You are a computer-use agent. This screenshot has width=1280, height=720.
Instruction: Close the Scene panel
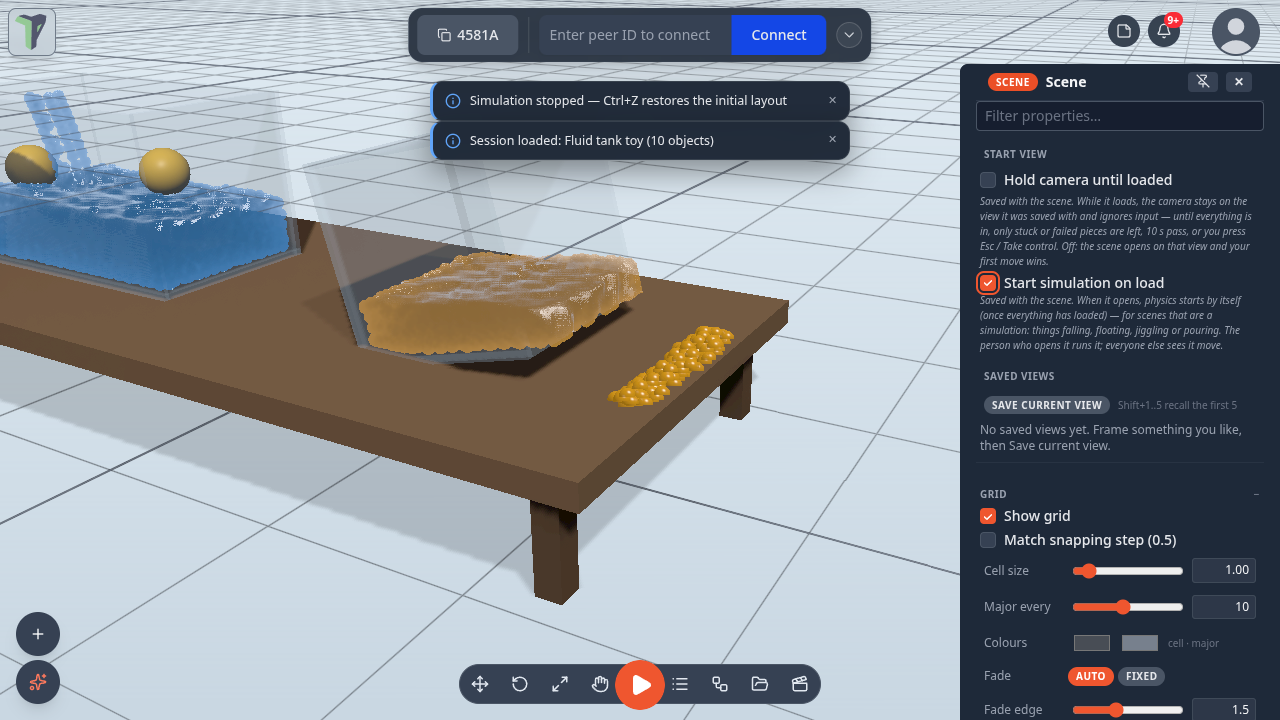pos(1239,82)
